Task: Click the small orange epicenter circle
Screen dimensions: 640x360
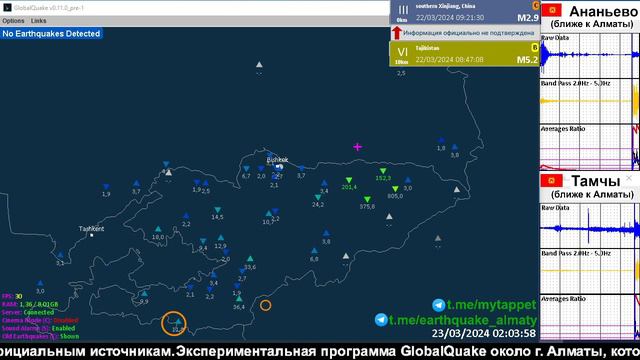Action: coord(265,305)
